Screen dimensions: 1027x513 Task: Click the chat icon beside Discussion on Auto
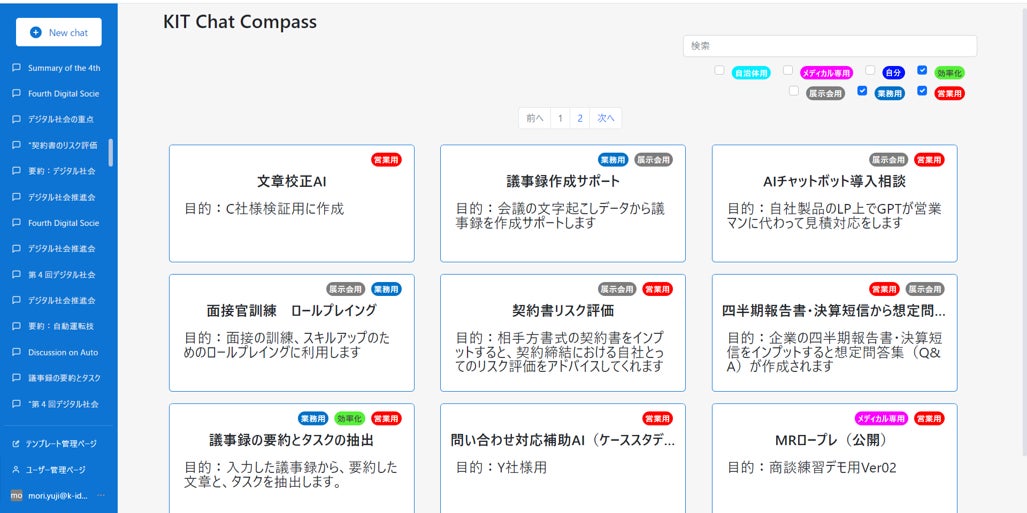coord(16,352)
